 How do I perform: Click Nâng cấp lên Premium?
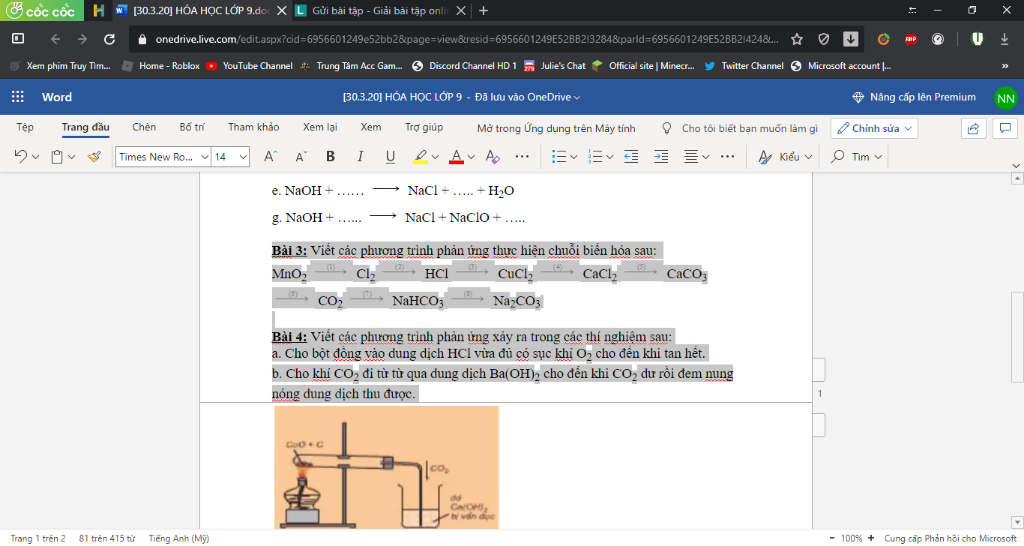pyautogui.click(x=914, y=97)
